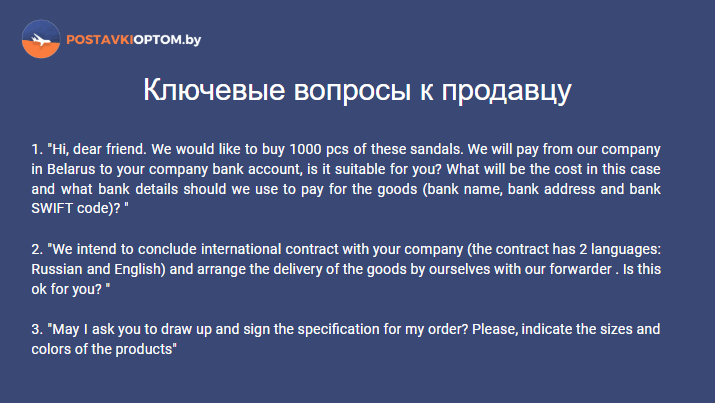Click the white OPTOM.by part of the logo
This screenshot has width=715, height=403.
tap(167, 40)
